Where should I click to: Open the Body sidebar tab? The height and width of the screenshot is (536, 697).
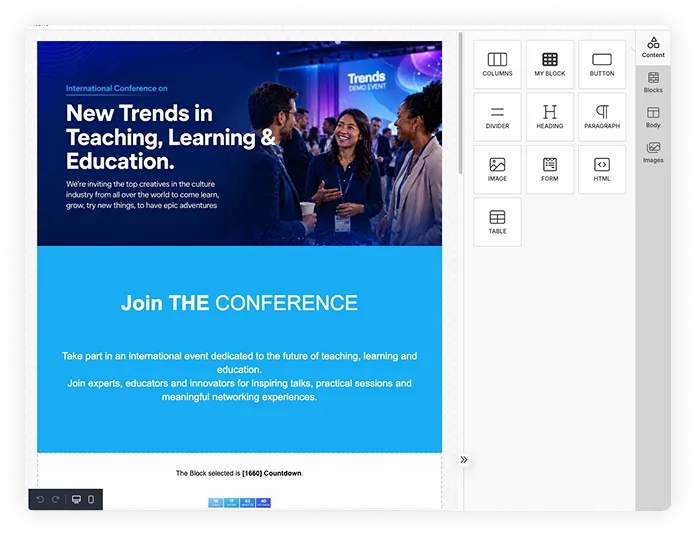[x=653, y=118]
